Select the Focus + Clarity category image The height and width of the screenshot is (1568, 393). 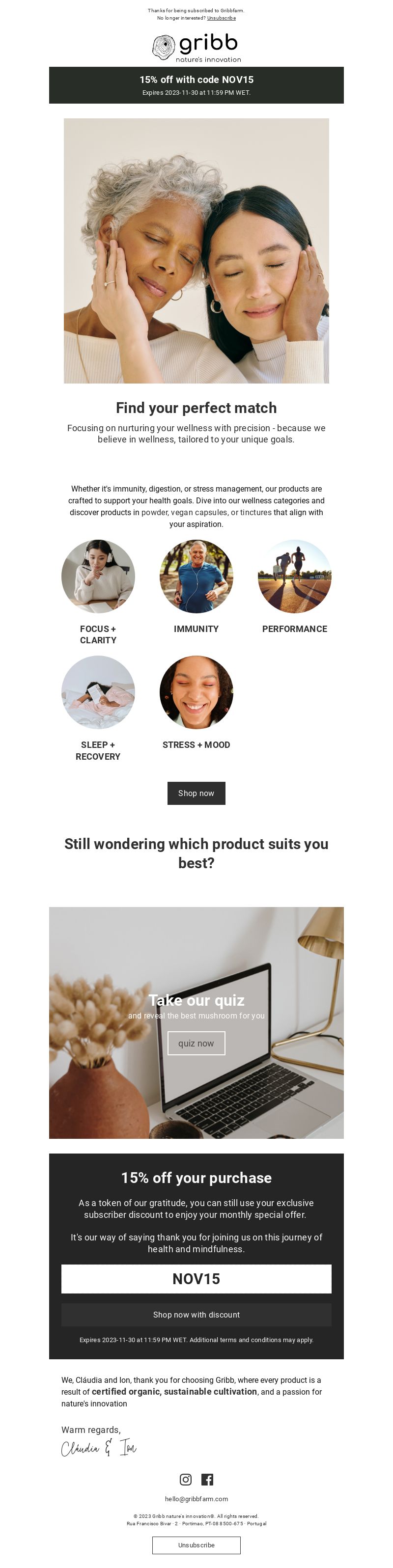pos(98,576)
